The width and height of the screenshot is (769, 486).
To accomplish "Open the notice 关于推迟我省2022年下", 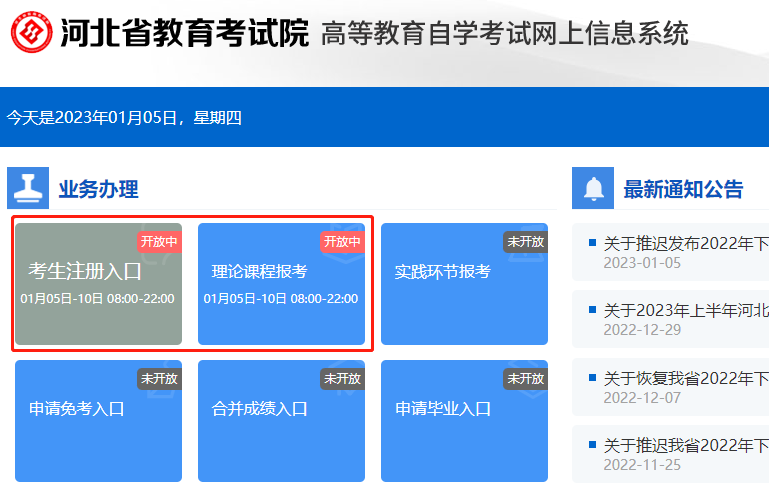I will click(x=670, y=454).
